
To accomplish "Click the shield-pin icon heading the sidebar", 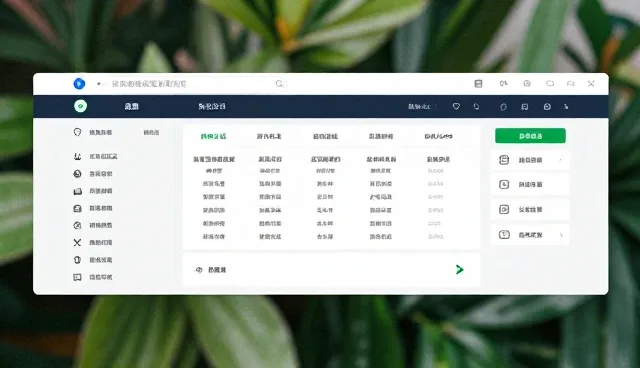I will [x=78, y=132].
